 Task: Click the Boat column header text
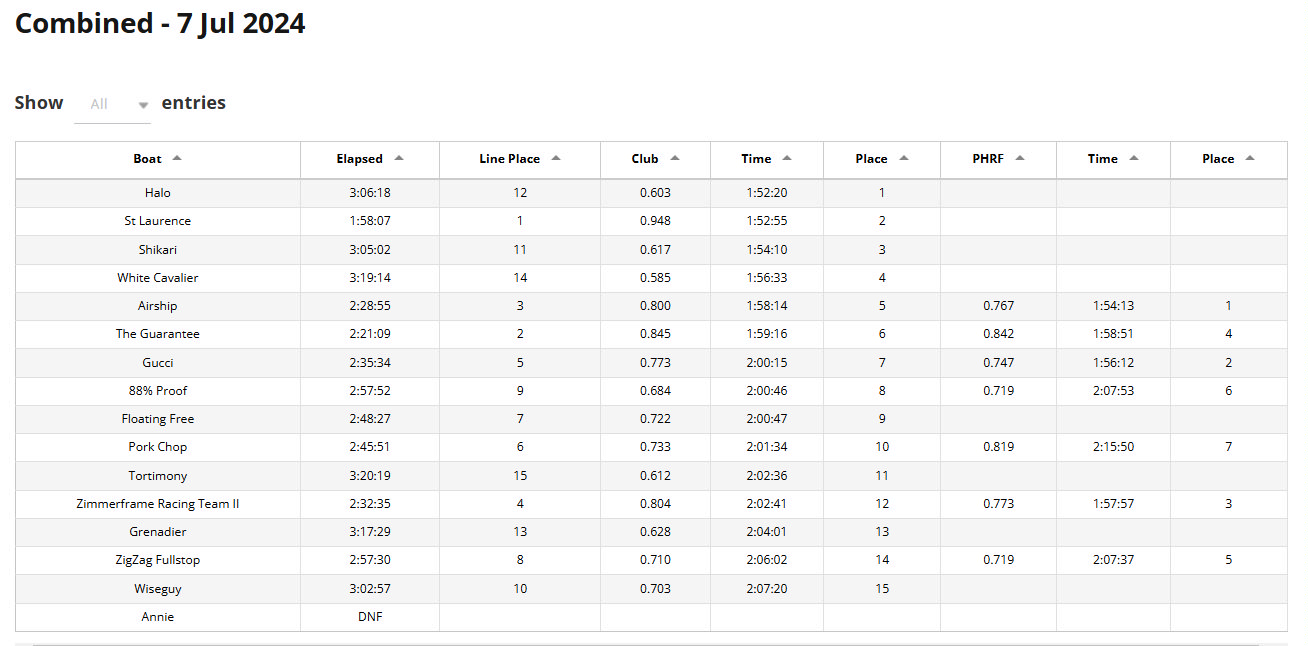(147, 159)
